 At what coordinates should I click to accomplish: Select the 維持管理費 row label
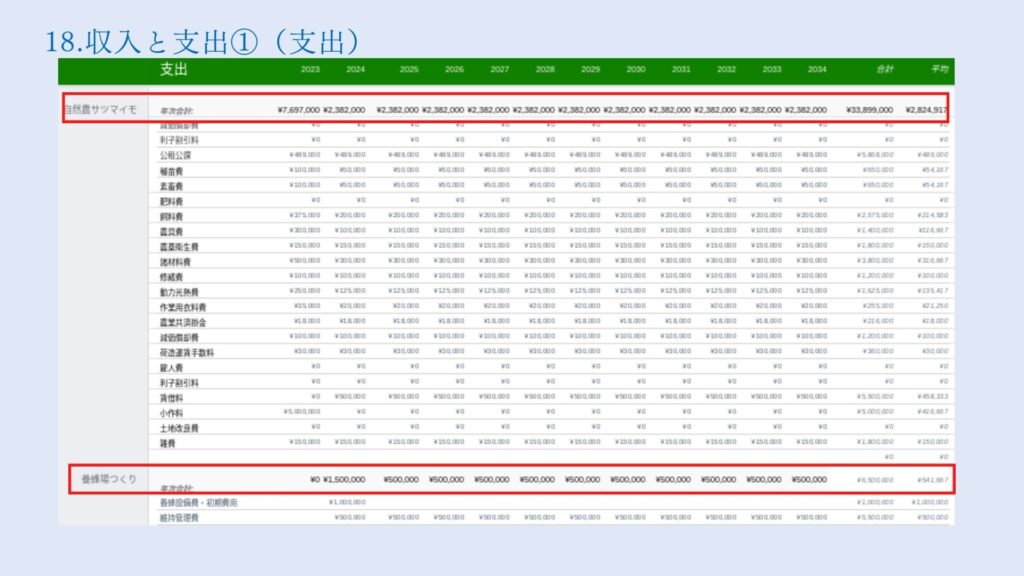coord(180,517)
